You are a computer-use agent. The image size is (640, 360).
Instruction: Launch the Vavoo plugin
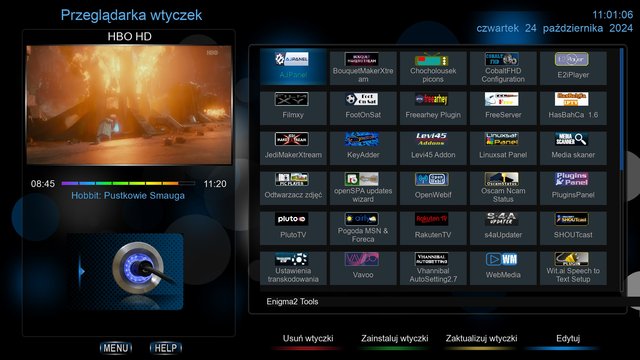(363, 267)
